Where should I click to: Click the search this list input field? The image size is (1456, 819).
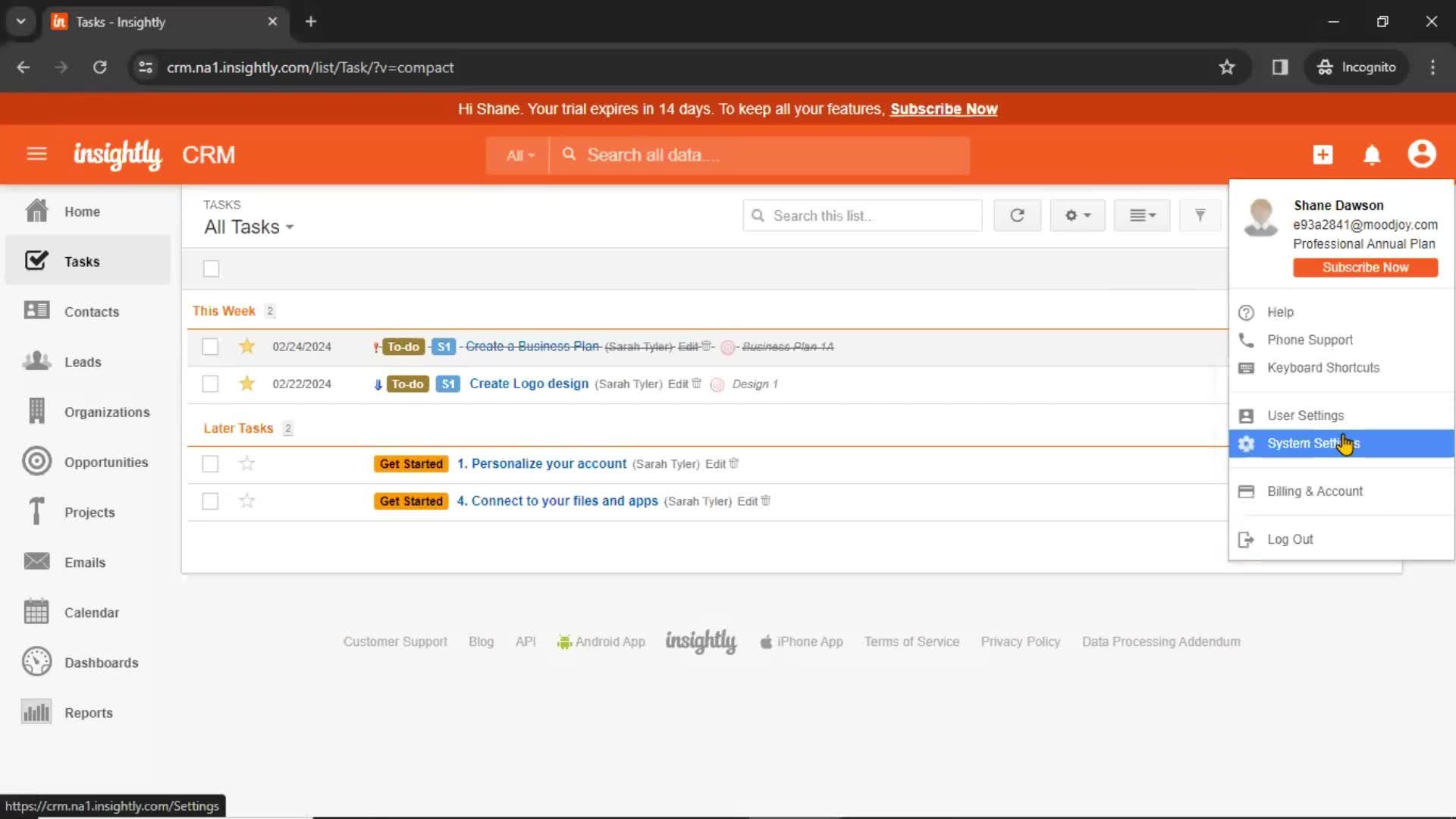point(864,215)
